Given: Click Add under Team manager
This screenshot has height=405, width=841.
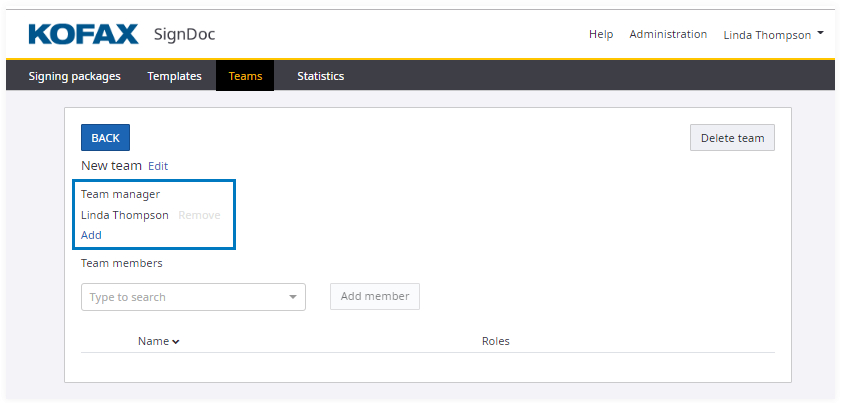Looking at the screenshot, I should (91, 235).
